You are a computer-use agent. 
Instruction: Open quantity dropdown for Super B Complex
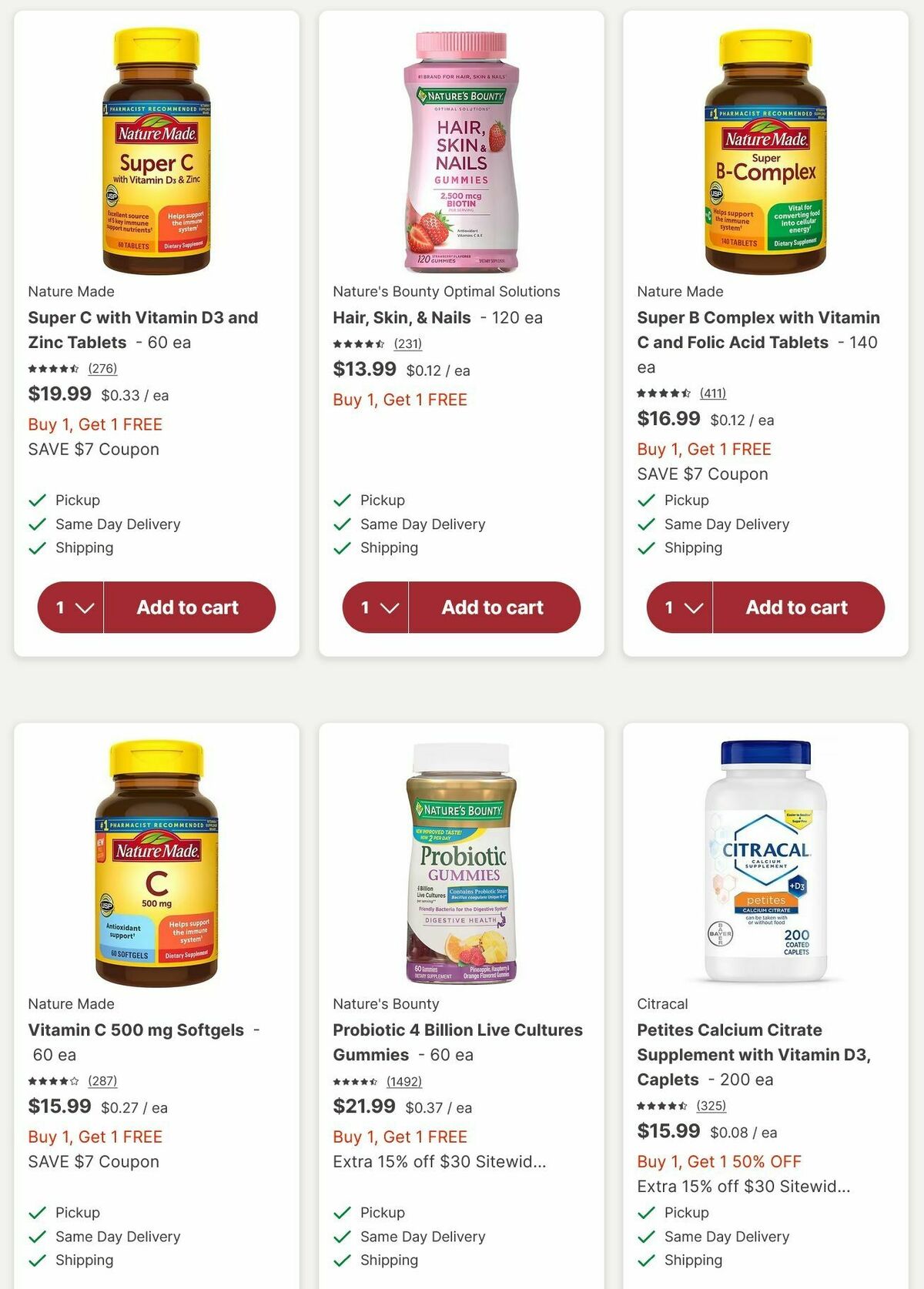click(679, 608)
